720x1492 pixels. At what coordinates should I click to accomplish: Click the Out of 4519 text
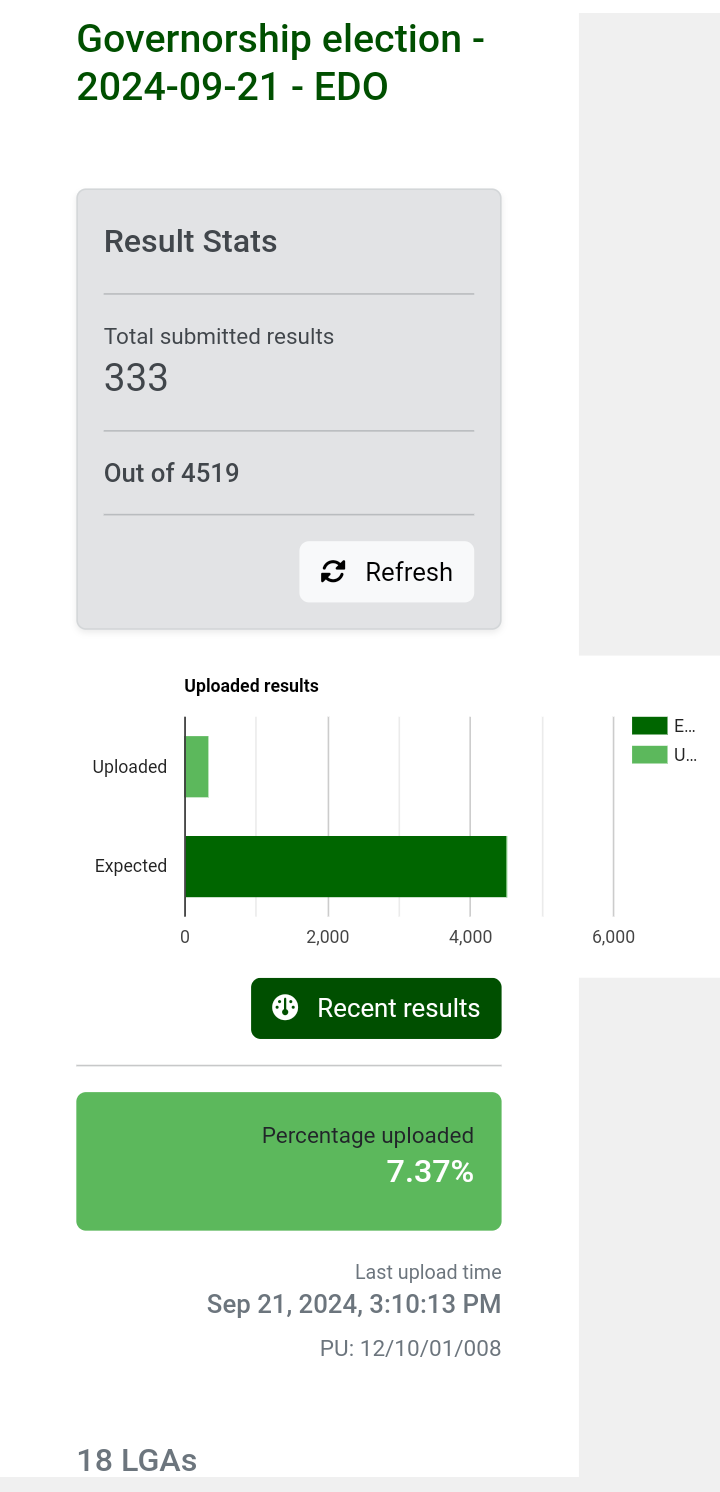pyautogui.click(x=172, y=473)
